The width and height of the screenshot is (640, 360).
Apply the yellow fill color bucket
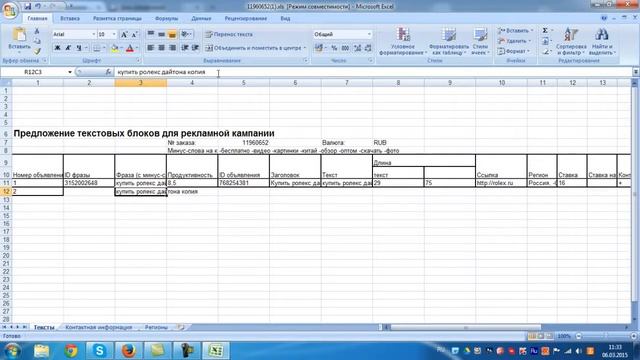(115, 48)
